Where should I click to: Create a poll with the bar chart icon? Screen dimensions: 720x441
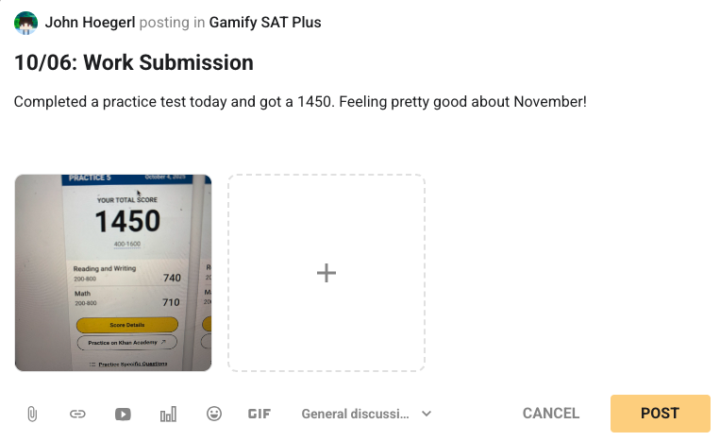point(168,413)
